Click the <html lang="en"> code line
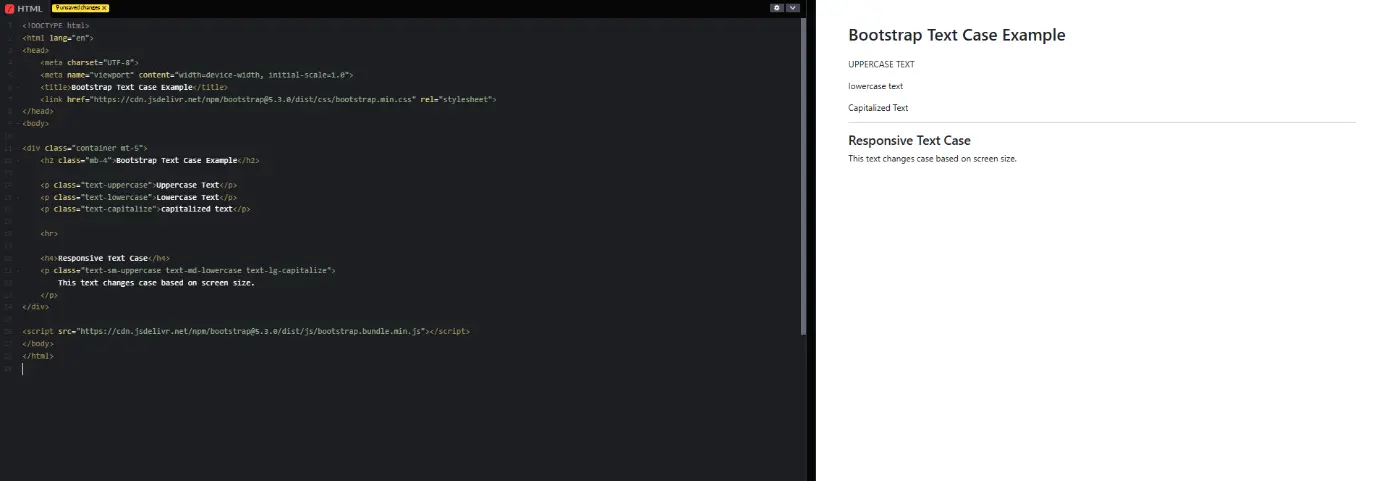 [58, 37]
